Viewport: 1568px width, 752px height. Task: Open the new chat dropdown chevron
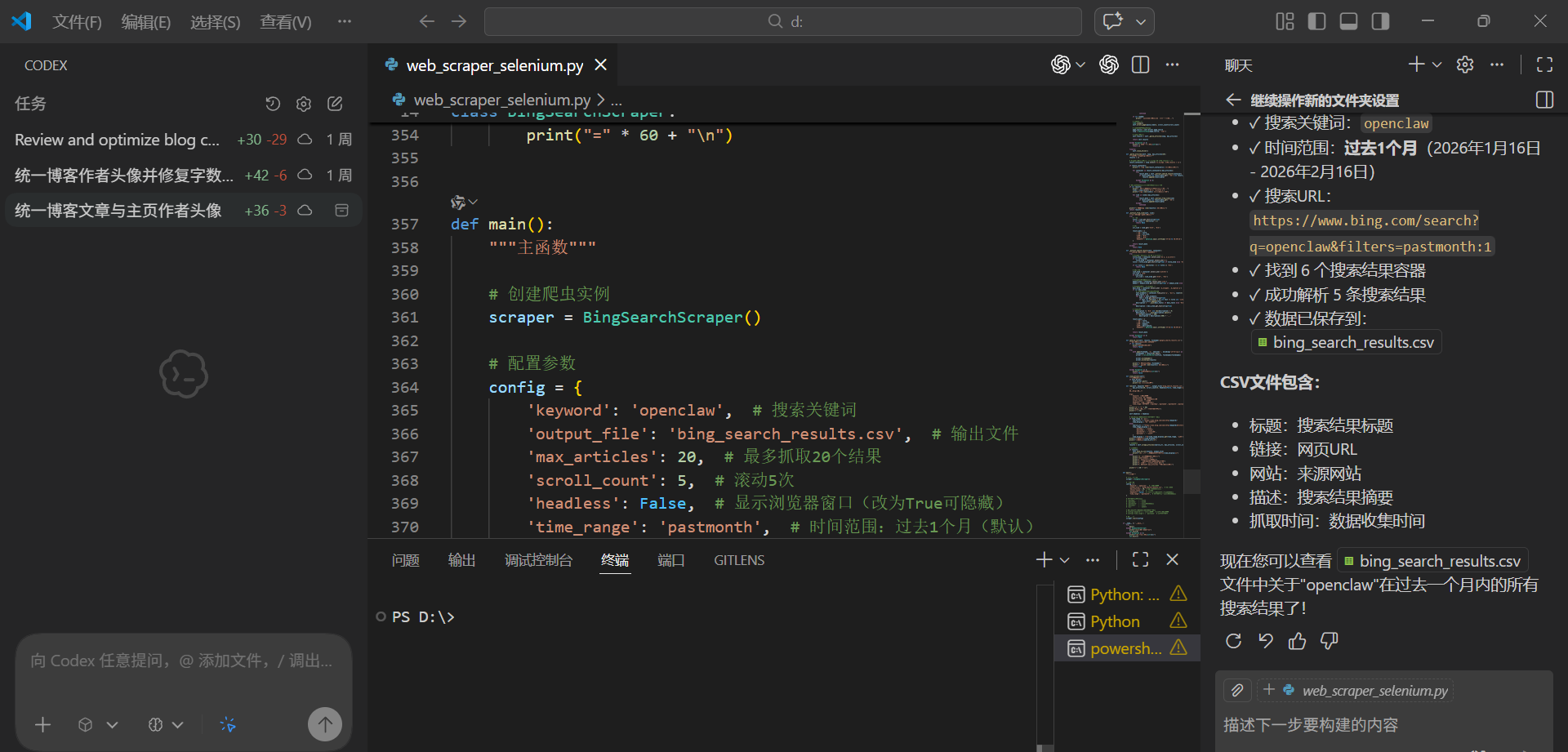(1437, 65)
